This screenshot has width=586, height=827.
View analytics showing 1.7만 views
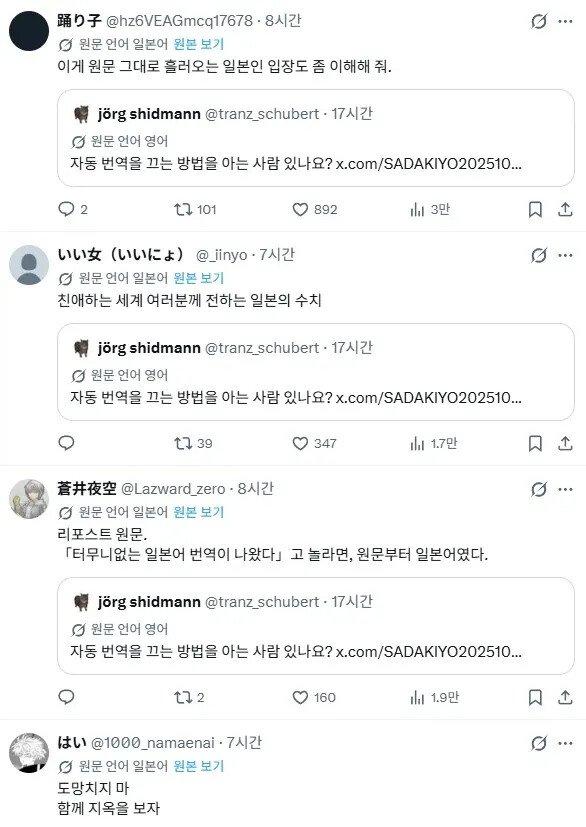pos(433,444)
